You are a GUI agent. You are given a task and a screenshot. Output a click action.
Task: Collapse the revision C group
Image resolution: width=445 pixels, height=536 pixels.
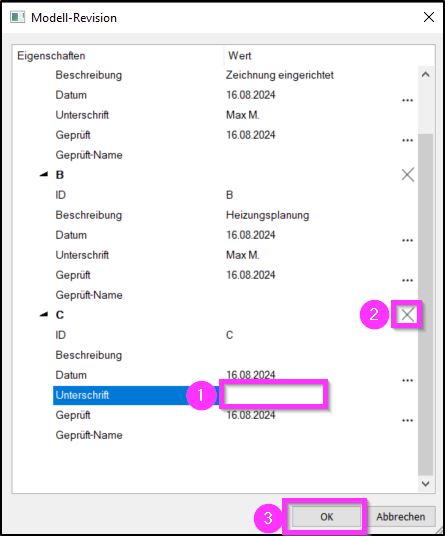[x=44, y=314]
